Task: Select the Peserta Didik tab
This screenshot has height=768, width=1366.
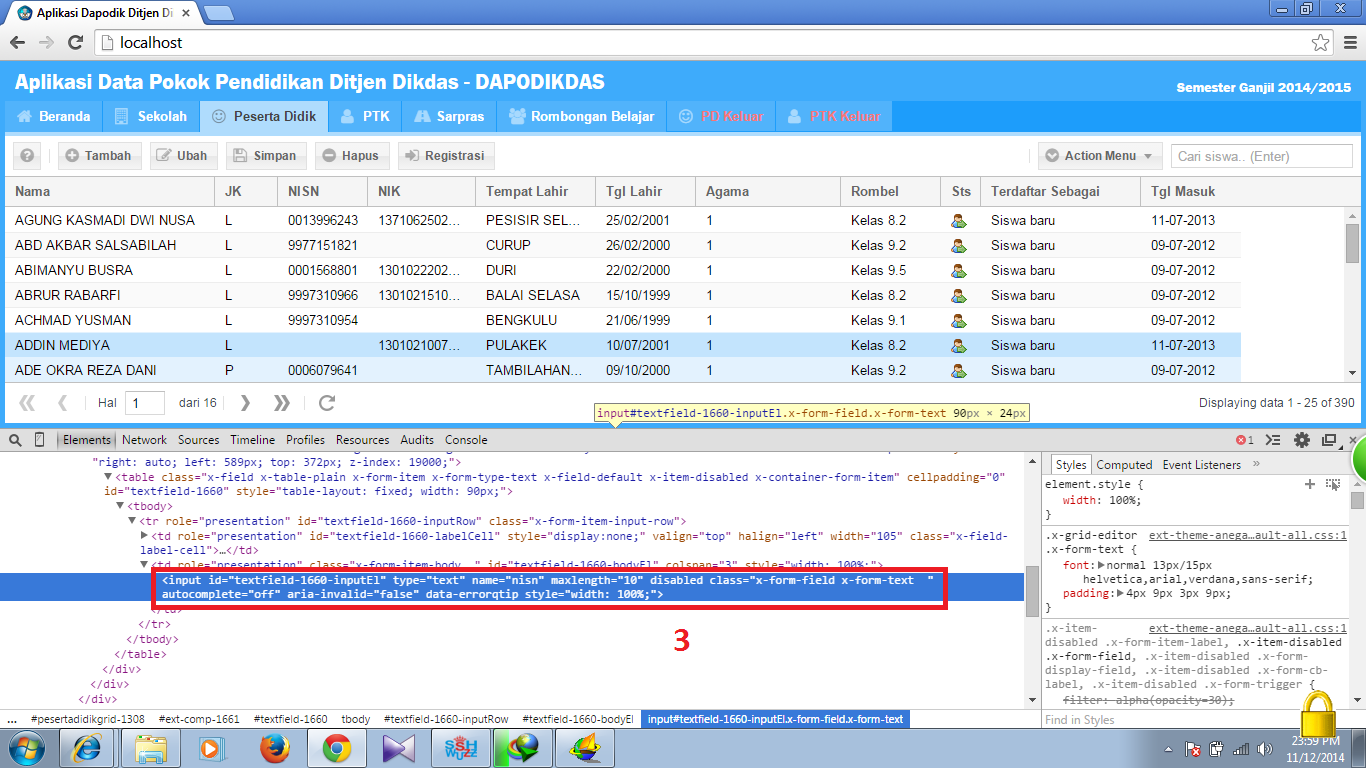Action: pos(264,116)
